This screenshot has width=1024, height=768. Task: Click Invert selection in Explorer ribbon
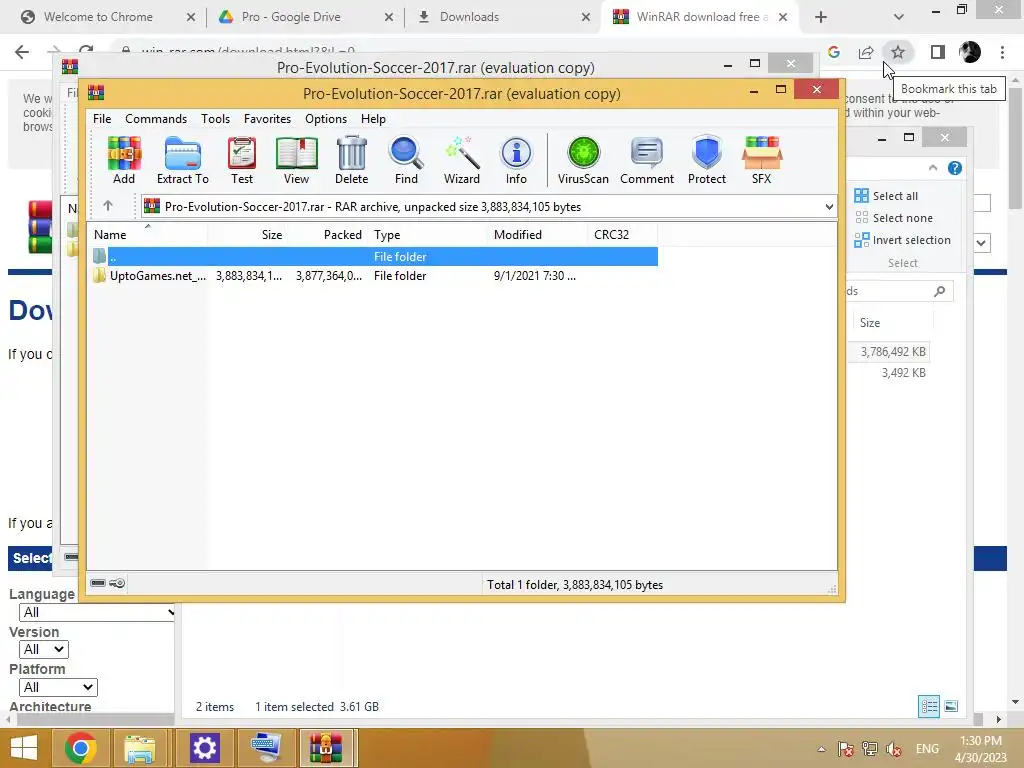903,240
